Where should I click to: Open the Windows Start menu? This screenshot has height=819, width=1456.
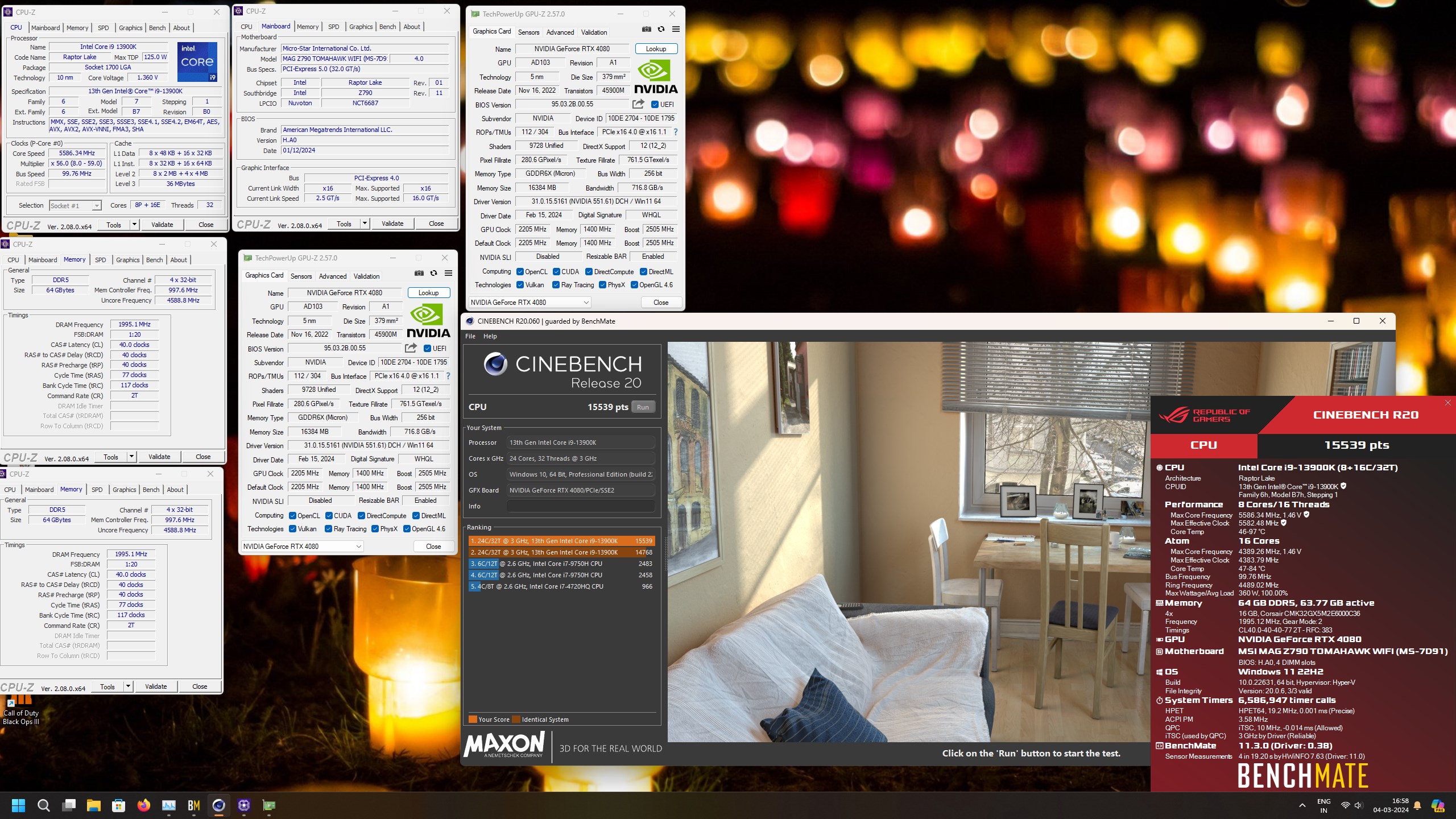point(19,805)
